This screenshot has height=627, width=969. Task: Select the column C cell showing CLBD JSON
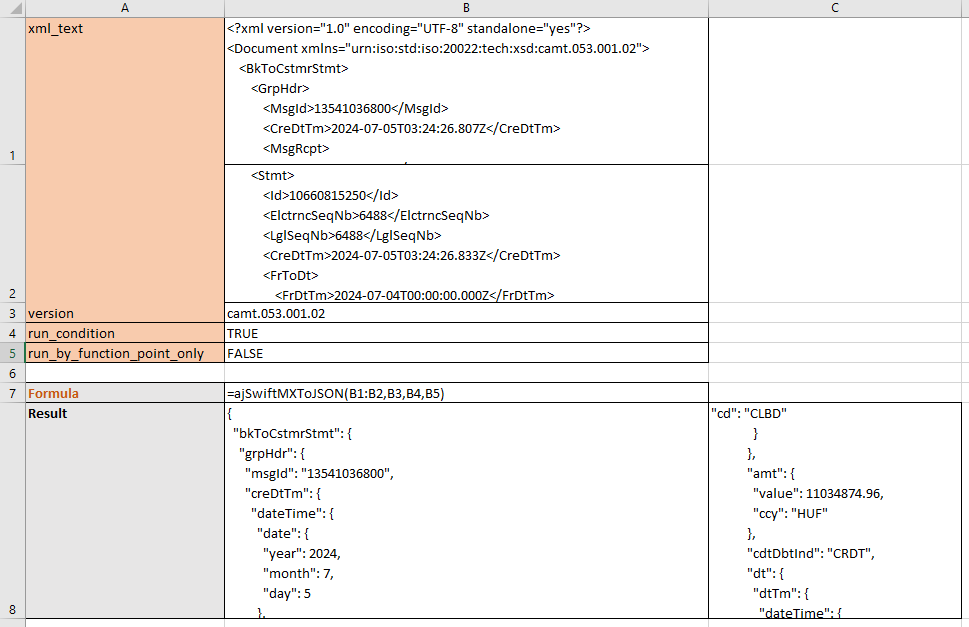835,511
